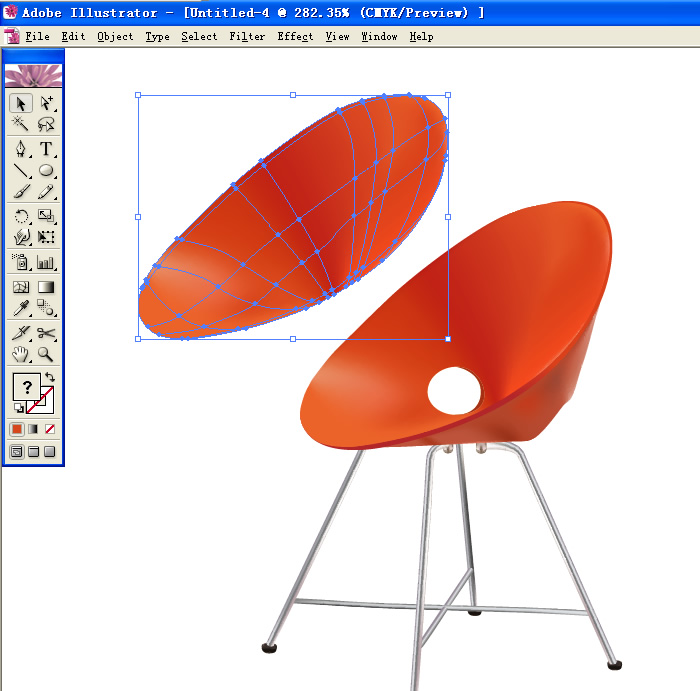Select the Selection (black arrow) tool
700x691 pixels.
(x=21, y=104)
